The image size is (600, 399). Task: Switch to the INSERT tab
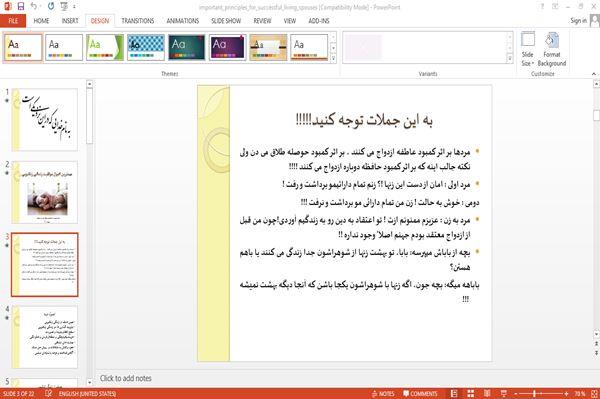click(x=70, y=21)
